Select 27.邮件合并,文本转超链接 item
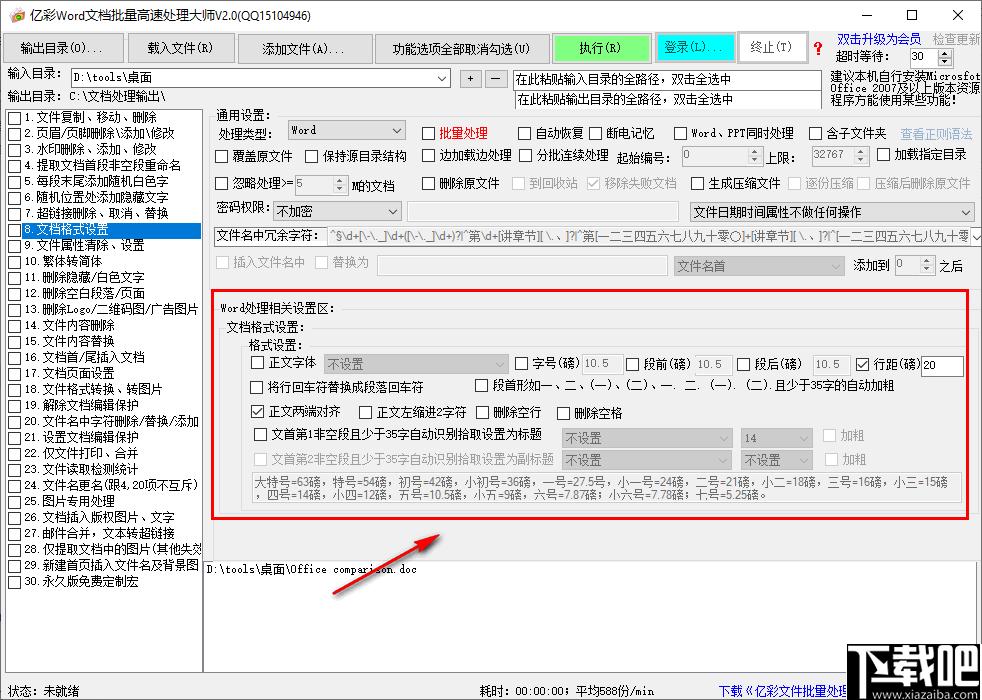The image size is (982, 700). click(100, 533)
